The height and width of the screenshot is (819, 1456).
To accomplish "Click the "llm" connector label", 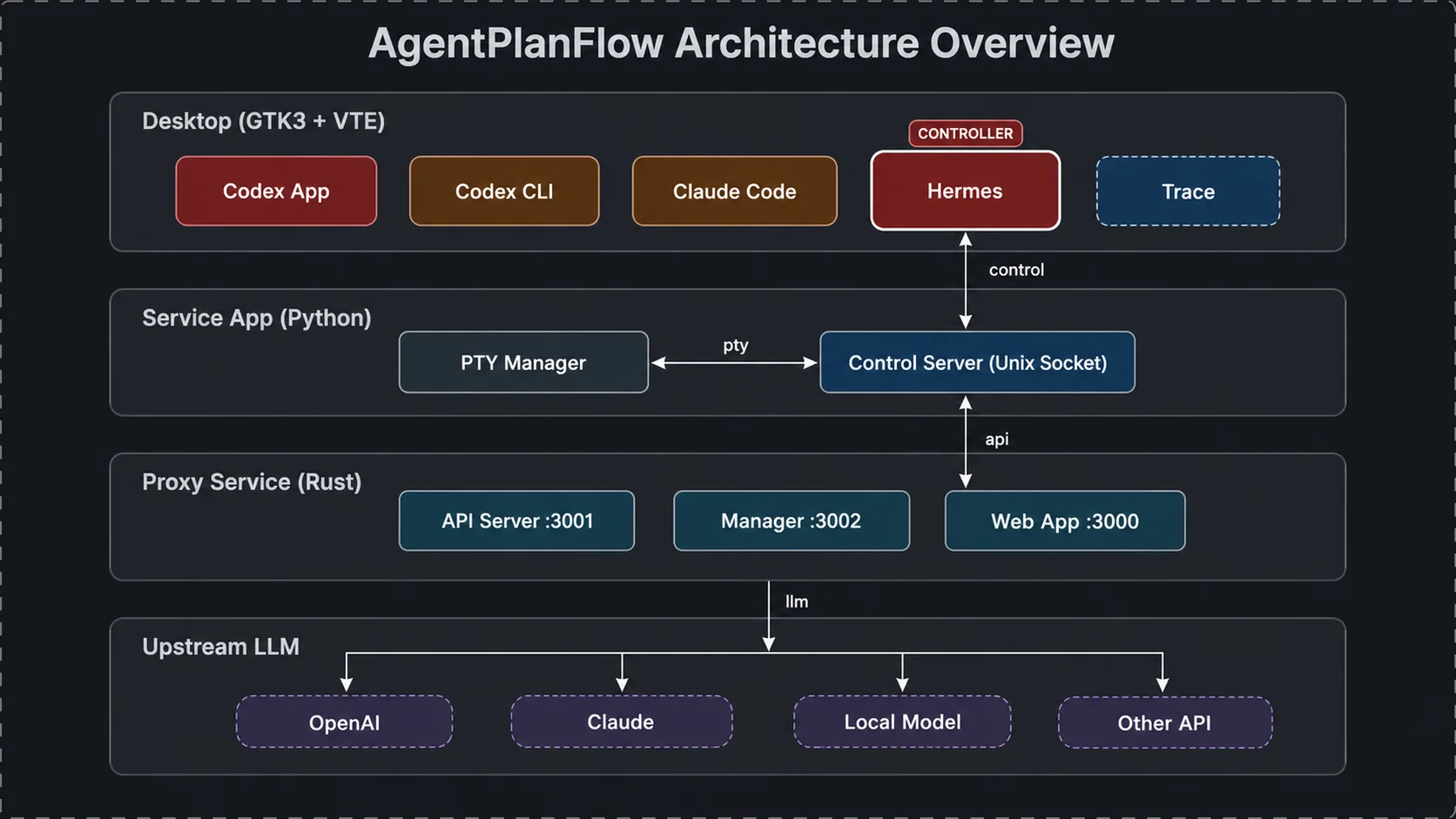I will pyautogui.click(x=796, y=601).
